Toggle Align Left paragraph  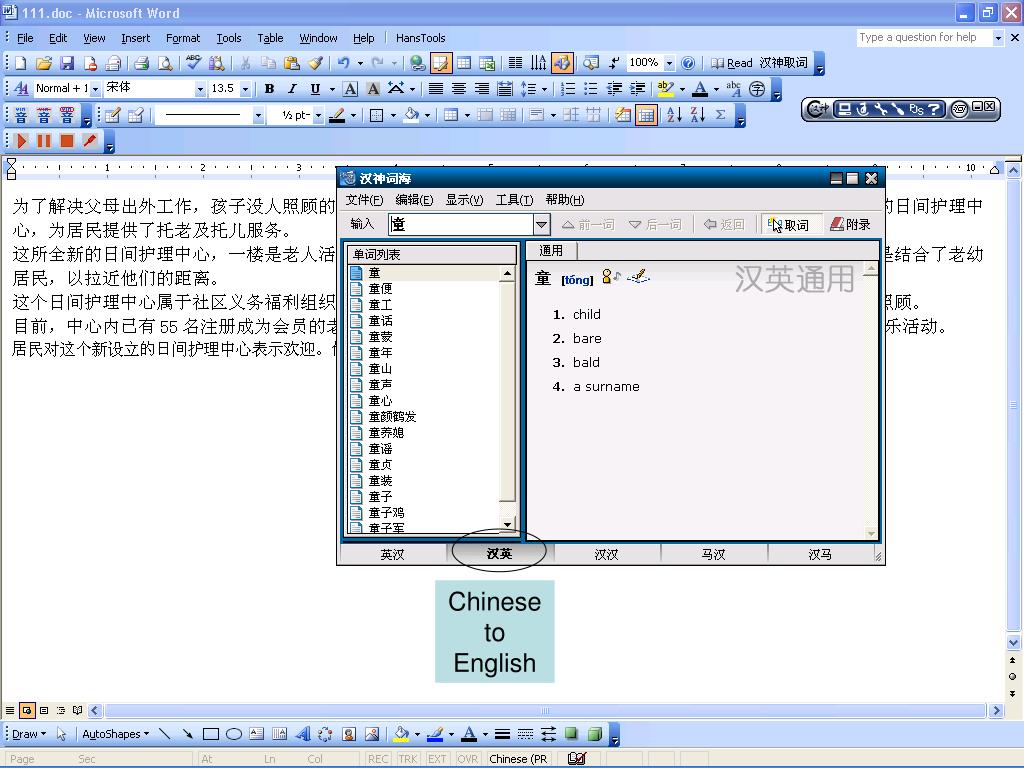click(436, 89)
